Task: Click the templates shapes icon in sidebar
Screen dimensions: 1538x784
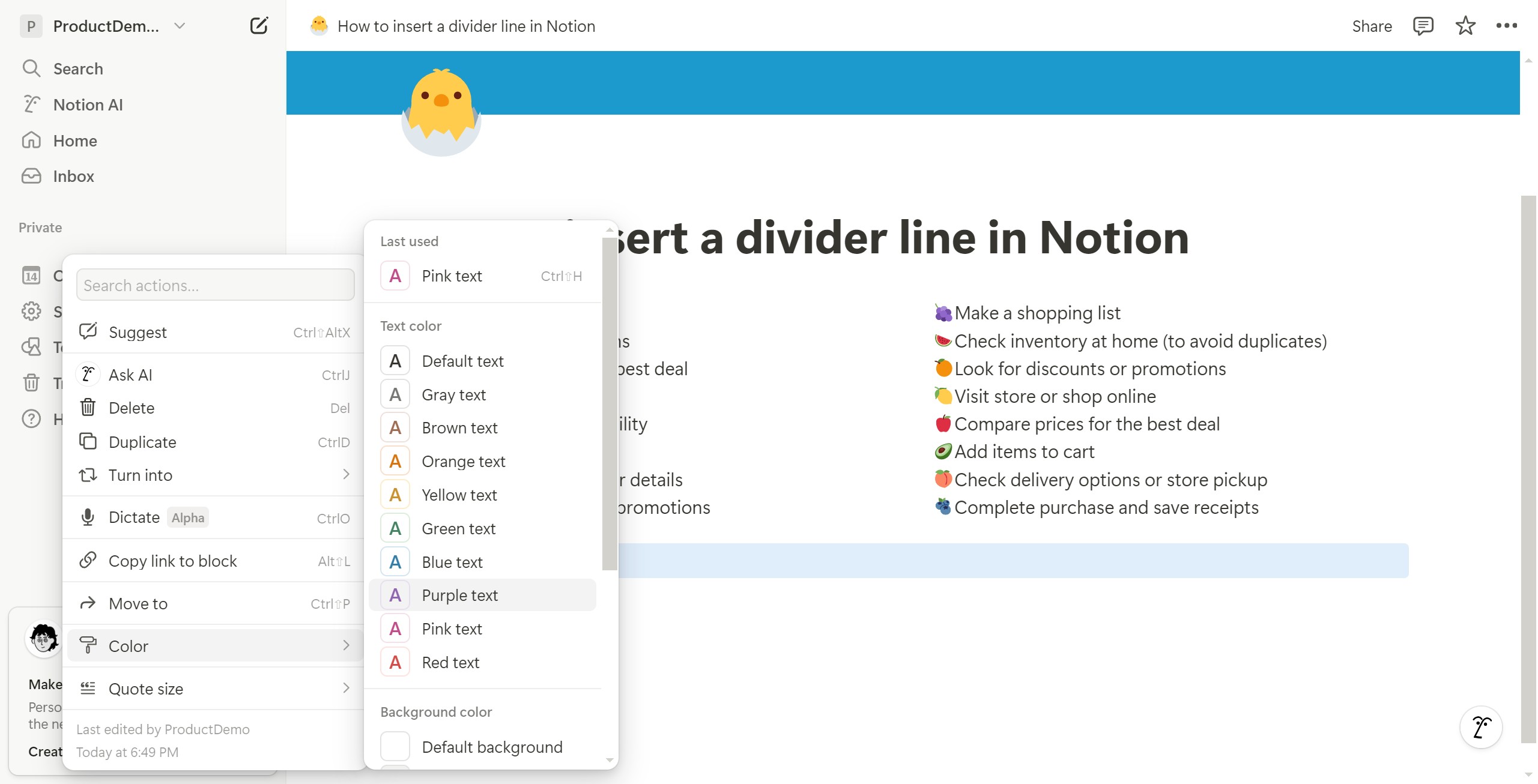Action: [31, 346]
